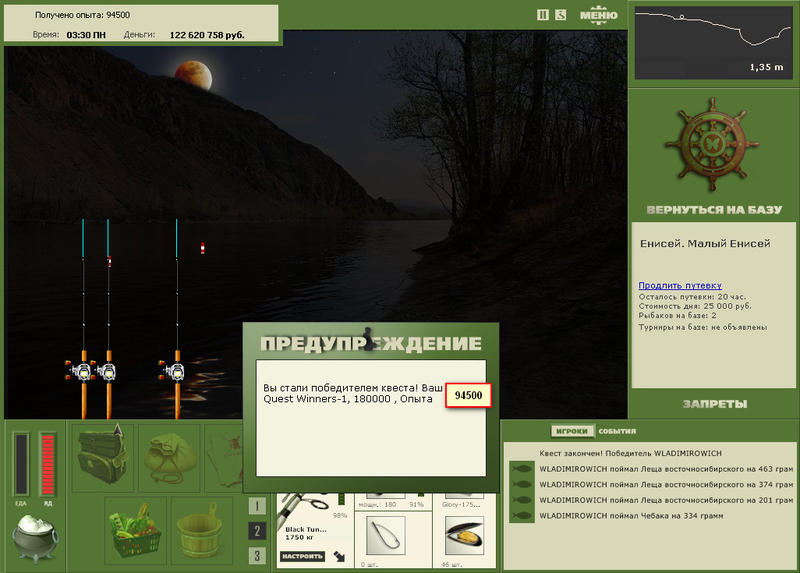The height and width of the screenshot is (573, 800).
Task: Open the ЗАПРЕТЫ section
Action: [715, 404]
